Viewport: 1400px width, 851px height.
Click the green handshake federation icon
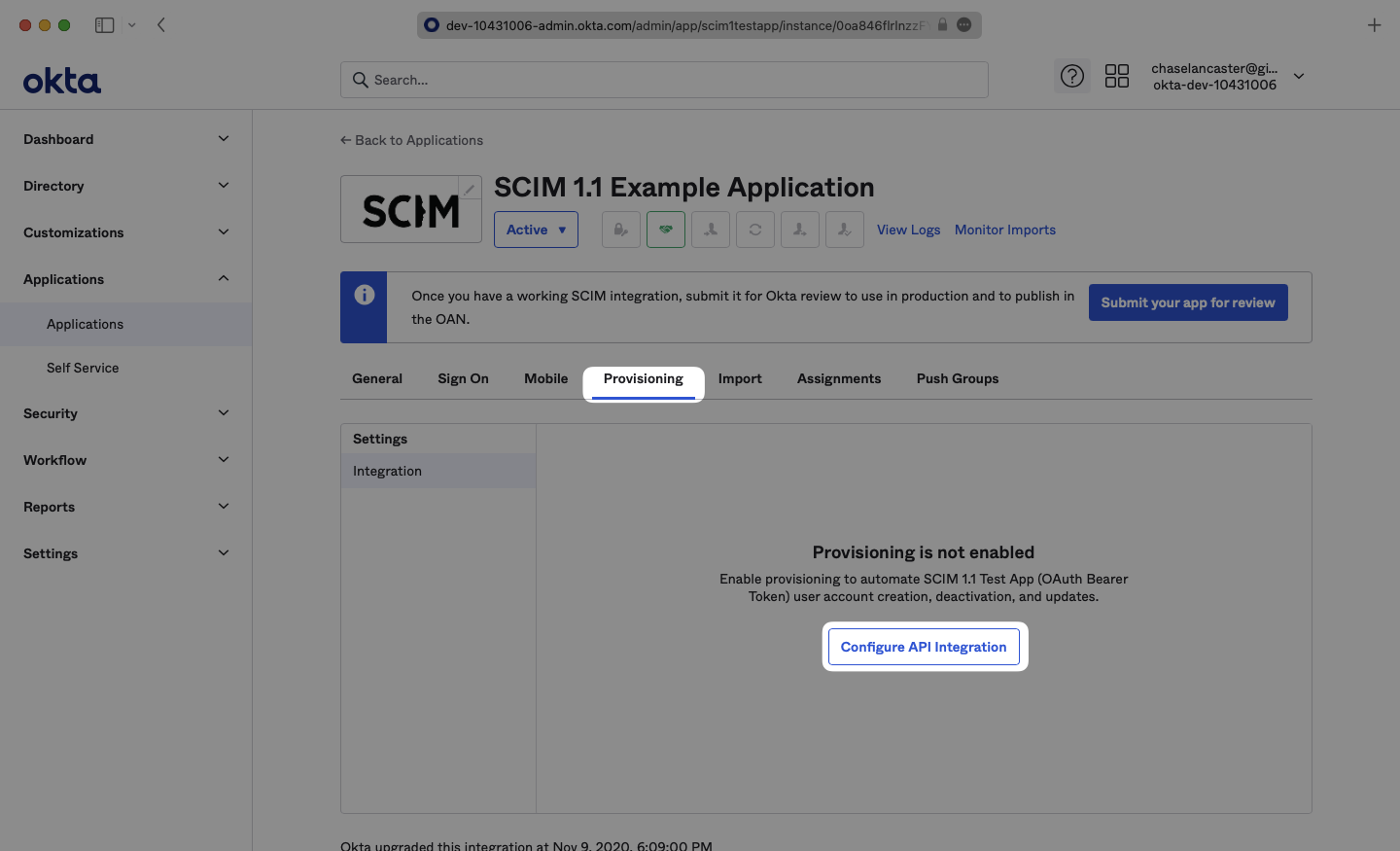666,230
